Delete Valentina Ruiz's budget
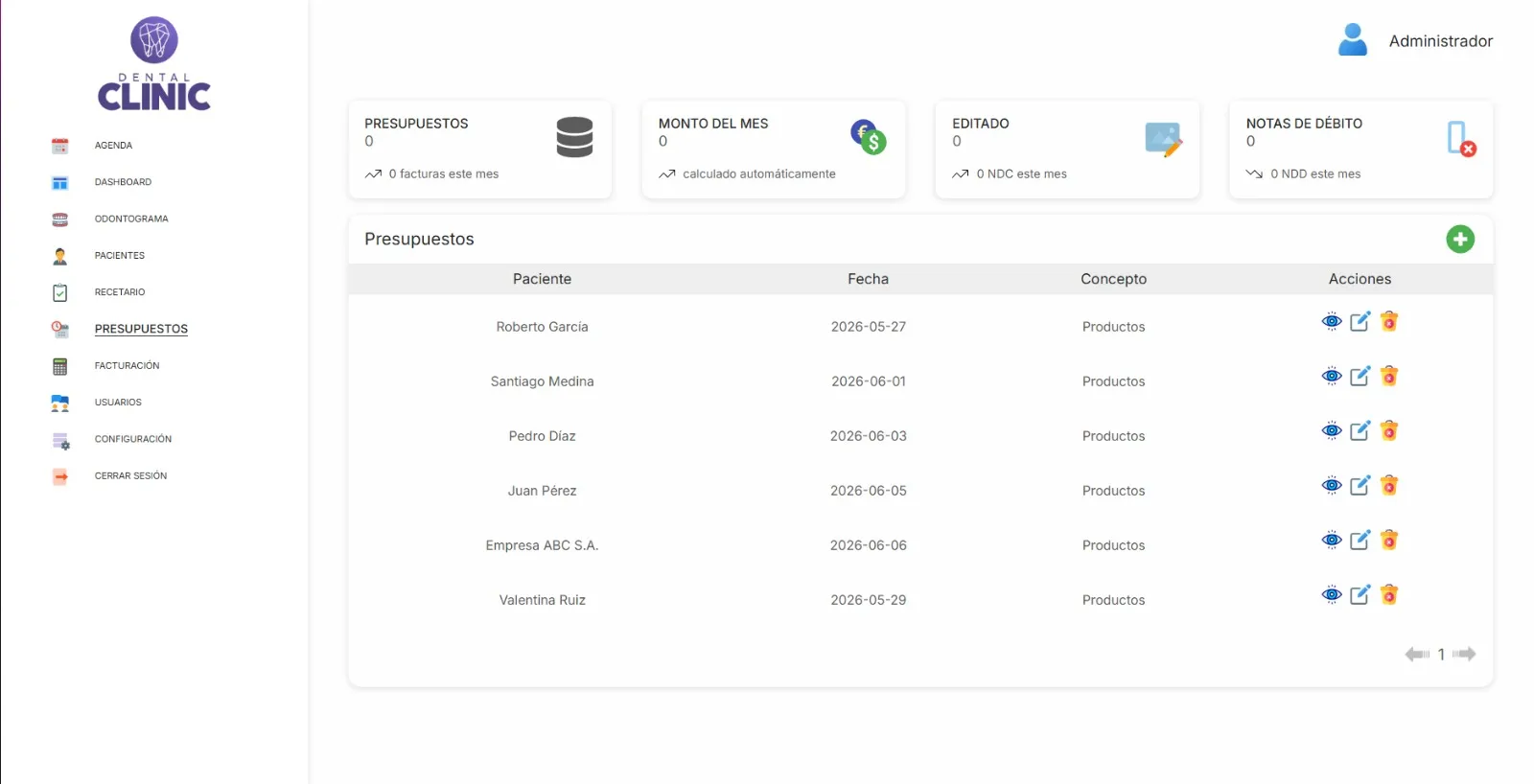1534x784 pixels. tap(1389, 594)
